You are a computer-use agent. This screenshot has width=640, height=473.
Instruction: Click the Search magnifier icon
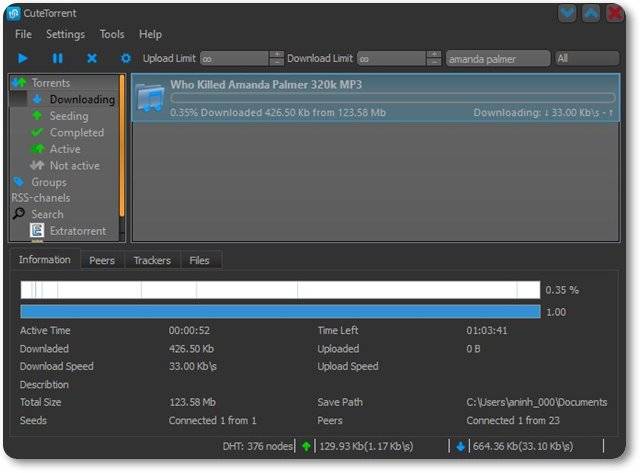tap(19, 213)
